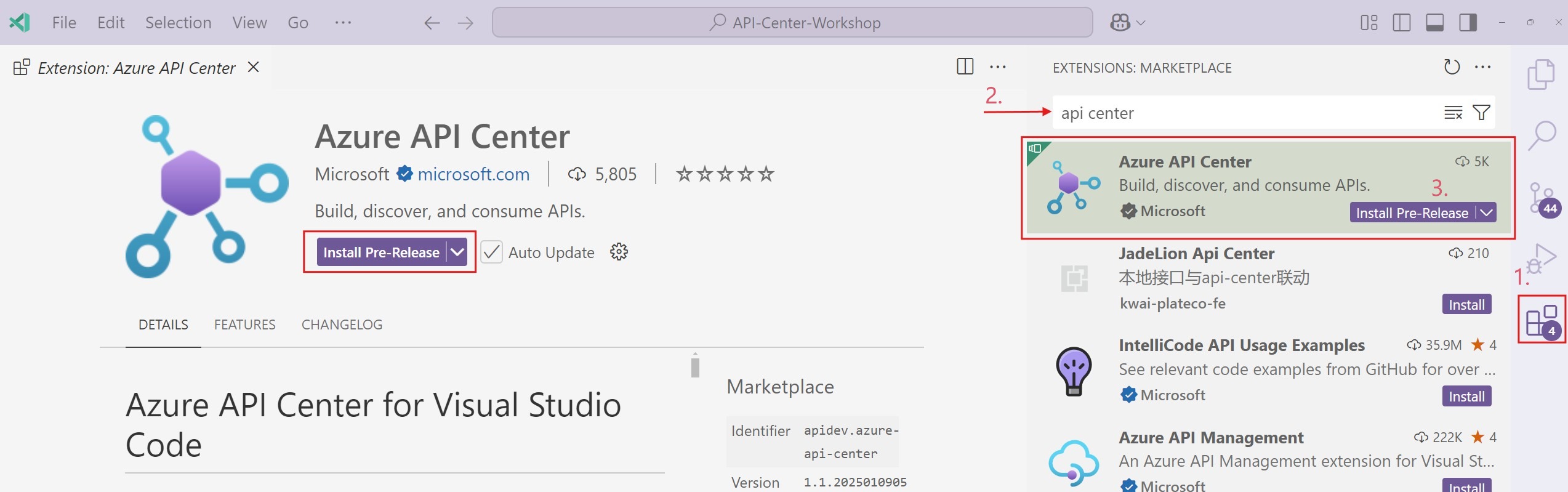Open the Search view in activity bar
The image size is (1568, 492).
pos(1542,135)
